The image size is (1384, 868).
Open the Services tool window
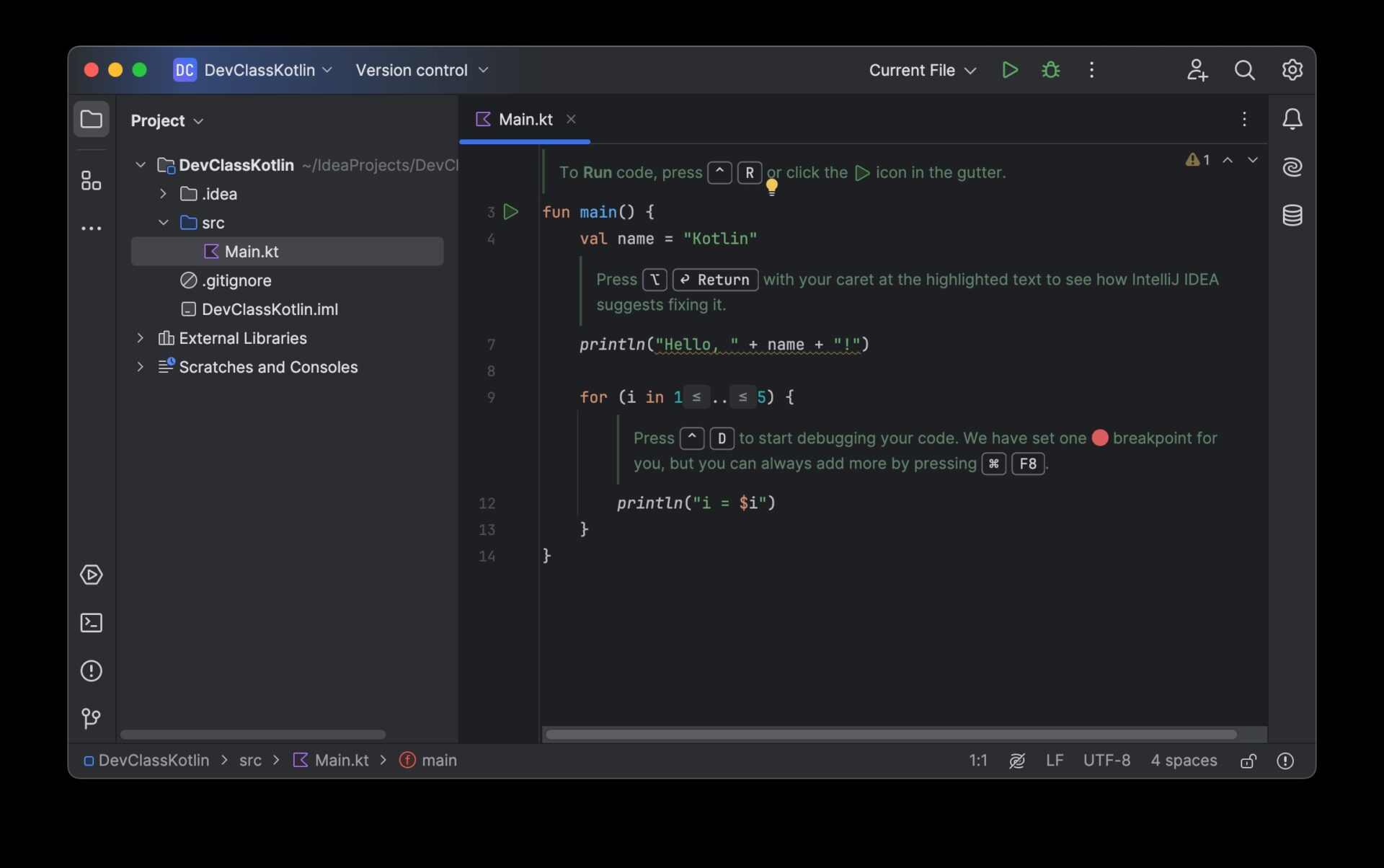point(91,575)
